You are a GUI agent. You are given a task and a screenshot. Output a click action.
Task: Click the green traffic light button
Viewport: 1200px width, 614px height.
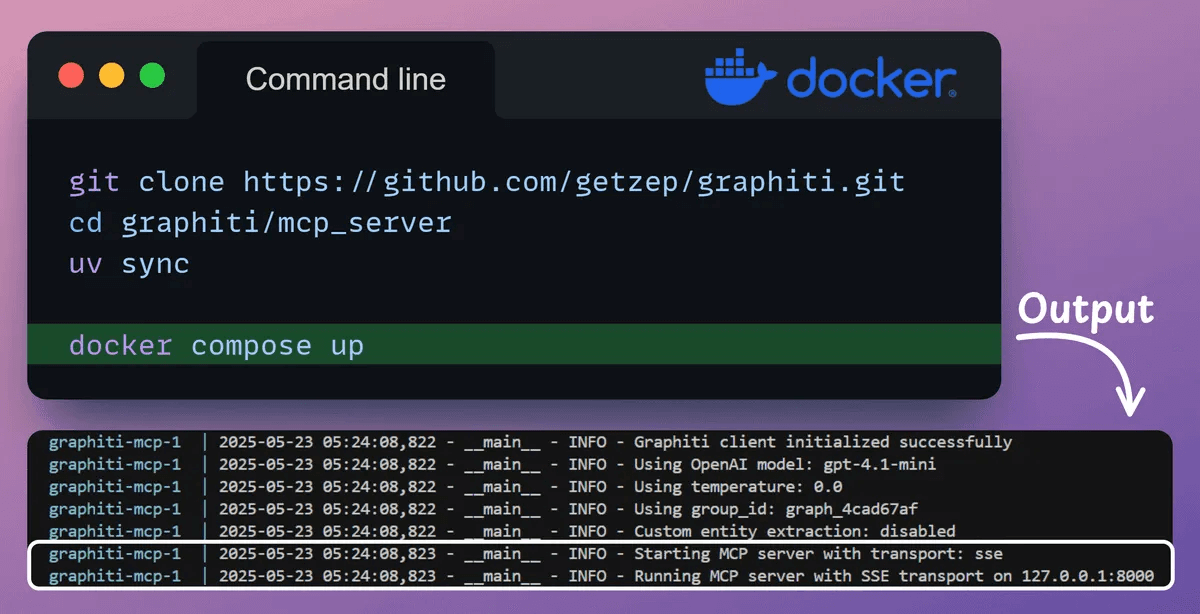point(151,74)
